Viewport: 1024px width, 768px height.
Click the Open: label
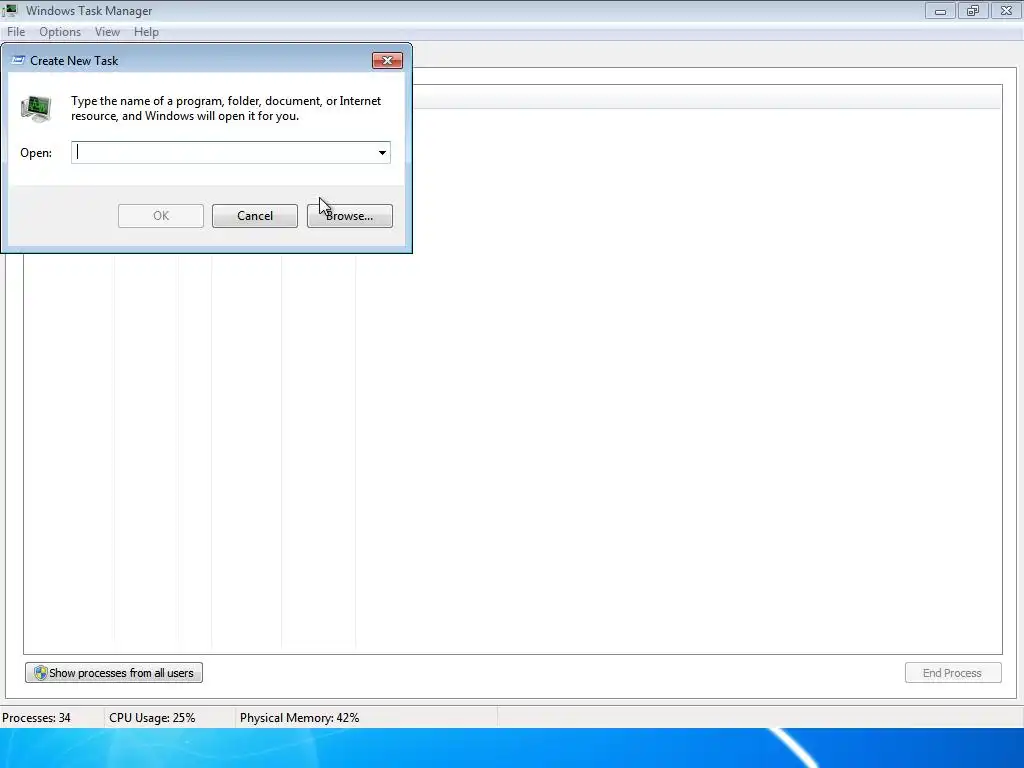point(36,153)
